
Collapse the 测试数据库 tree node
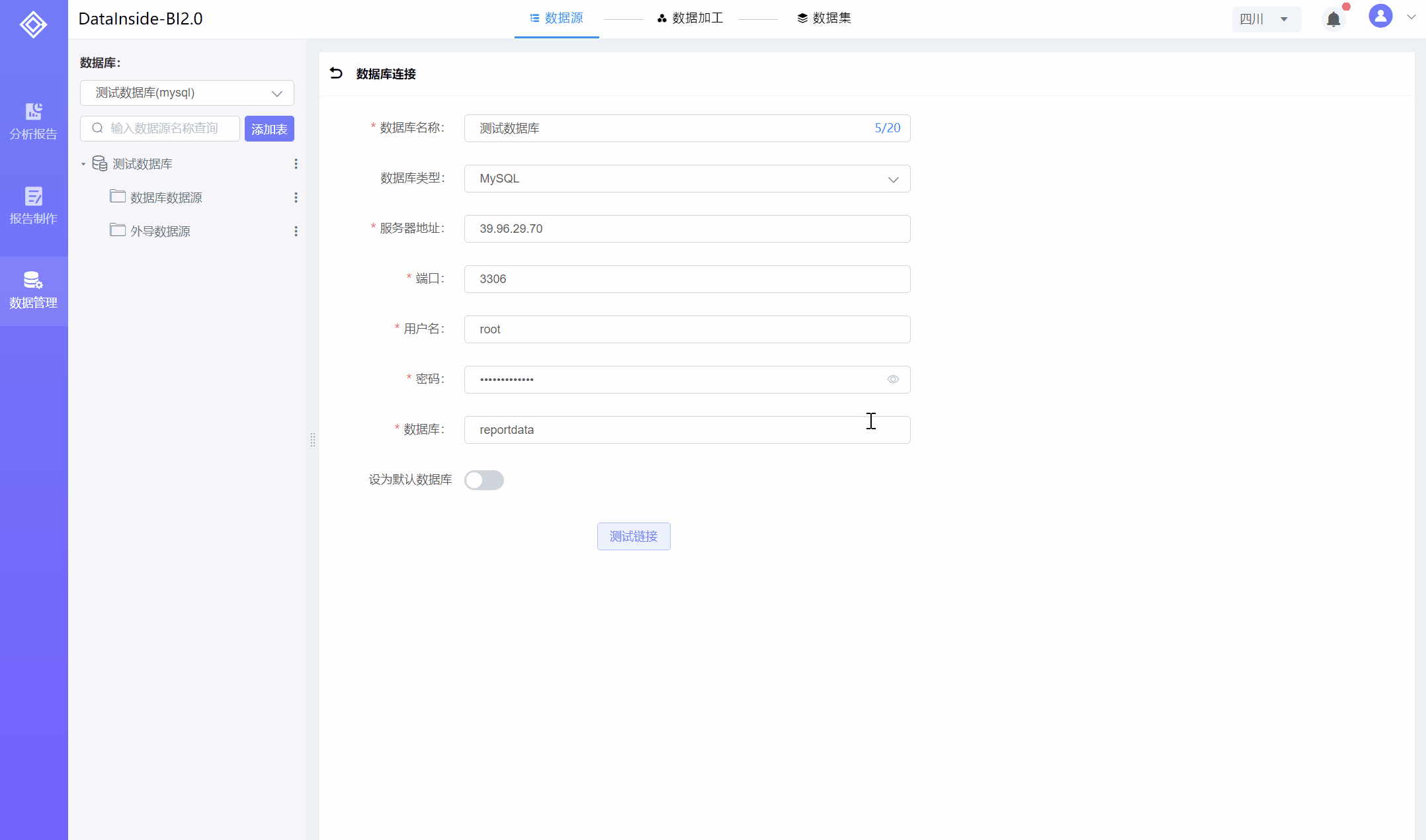click(x=83, y=164)
